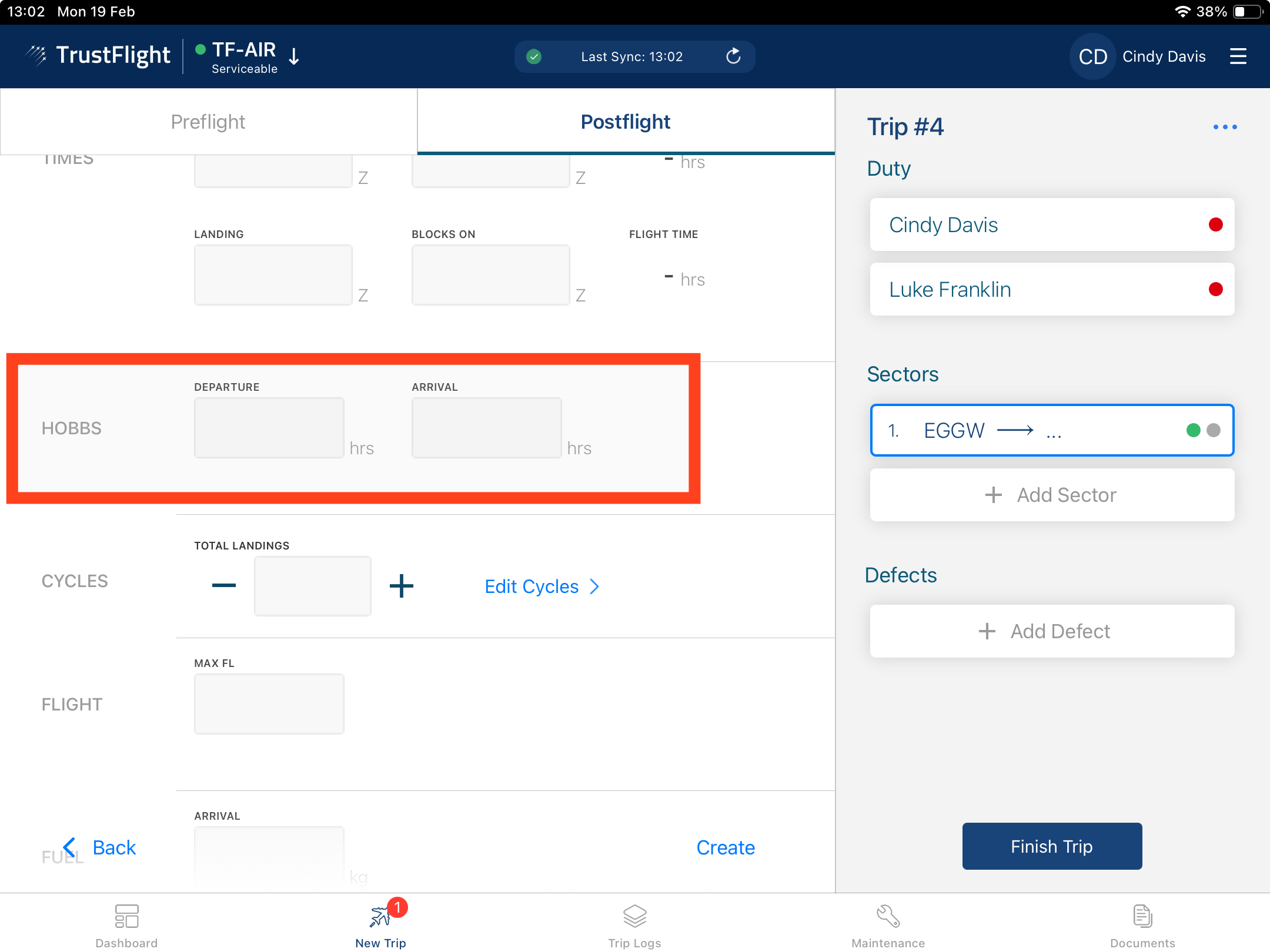Viewport: 1270px width, 952px height.
Task: Tap the CD user avatar
Action: pyautogui.click(x=1092, y=56)
